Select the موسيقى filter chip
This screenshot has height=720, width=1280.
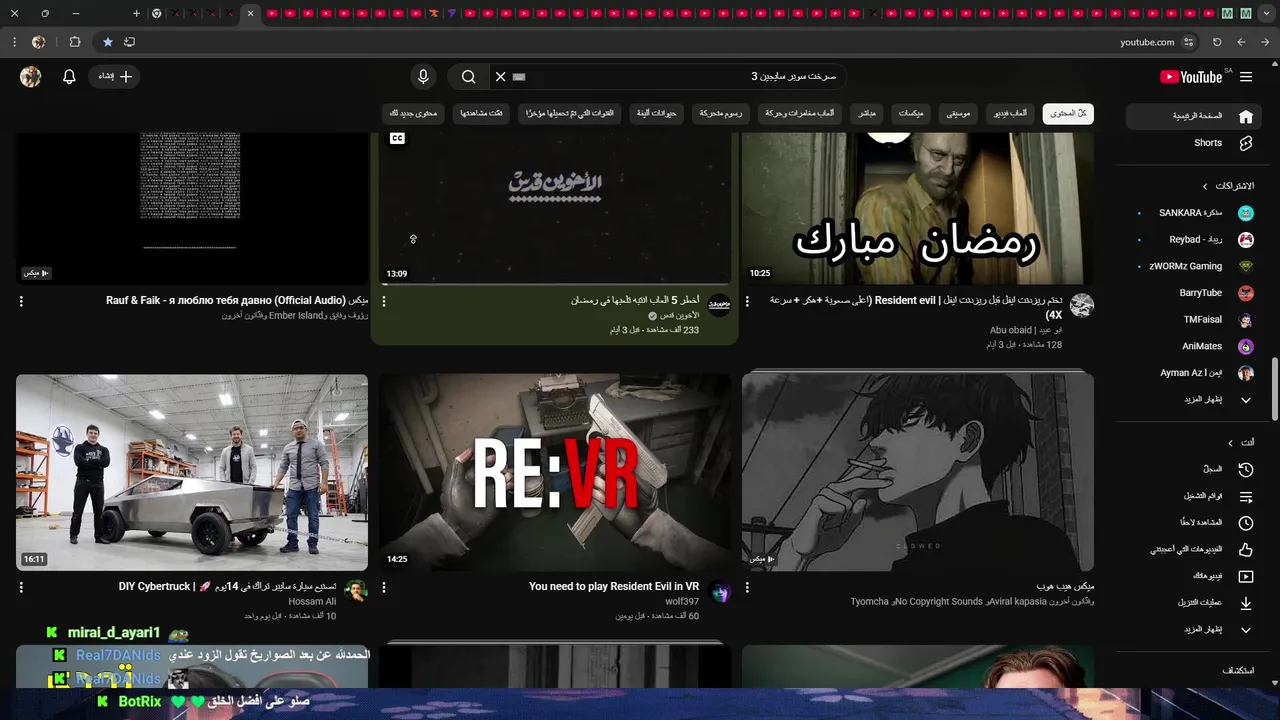958,114
